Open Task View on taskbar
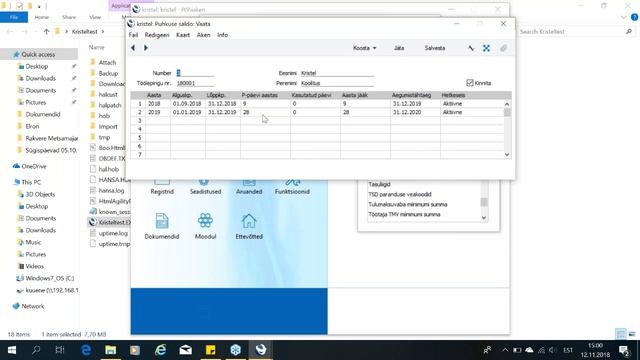 click(x=60, y=350)
